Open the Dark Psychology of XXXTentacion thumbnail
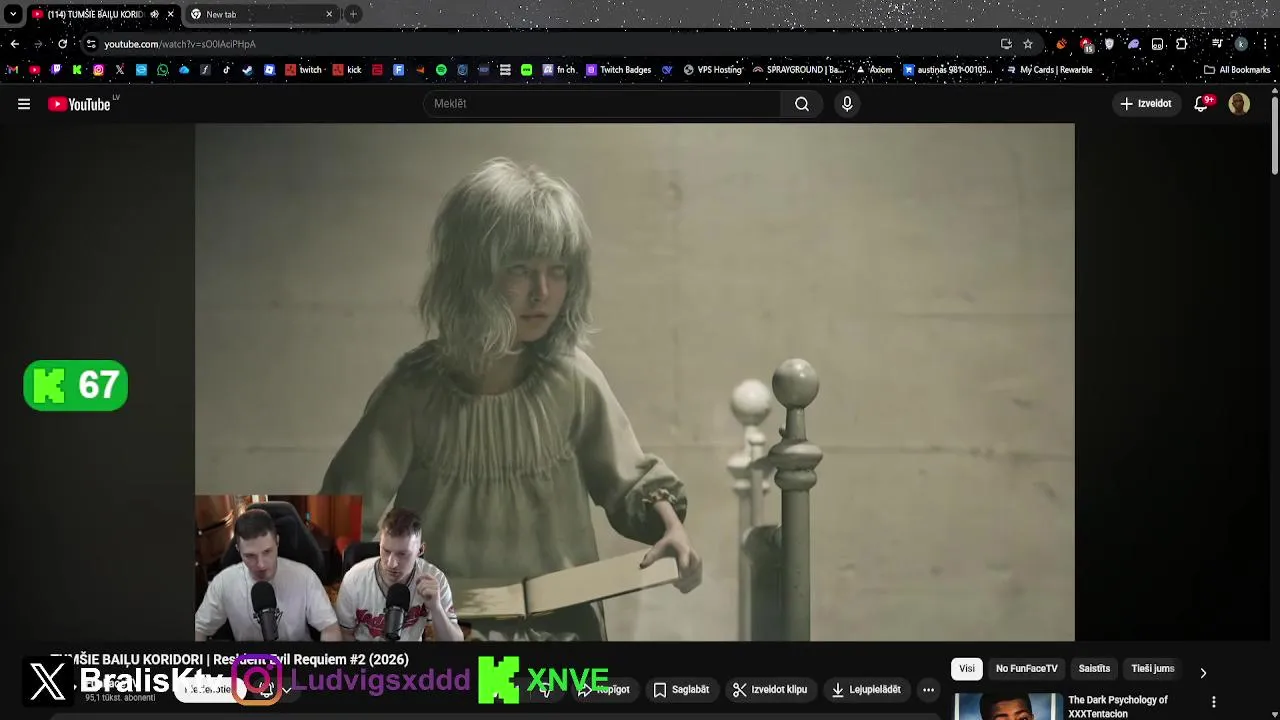The width and height of the screenshot is (1280, 720). click(x=1008, y=707)
